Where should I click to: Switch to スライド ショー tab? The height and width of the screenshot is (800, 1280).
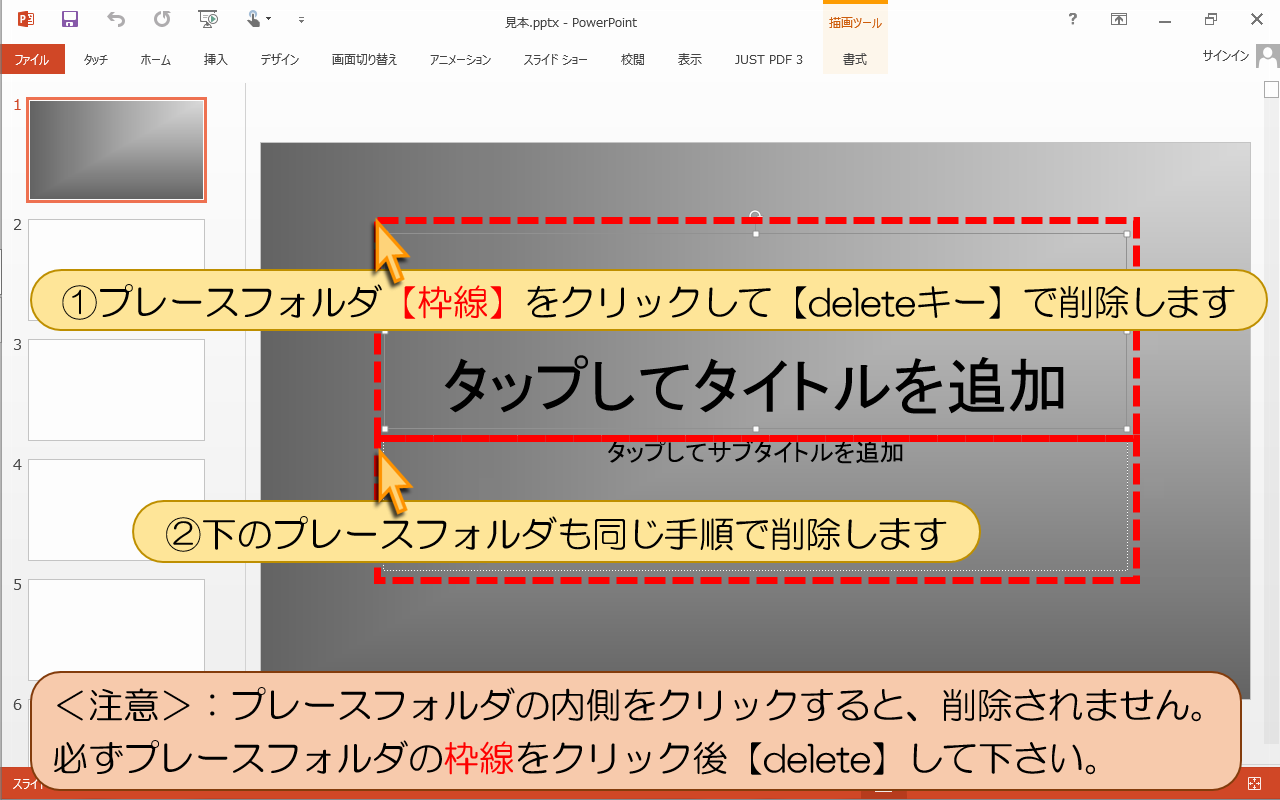coord(555,60)
